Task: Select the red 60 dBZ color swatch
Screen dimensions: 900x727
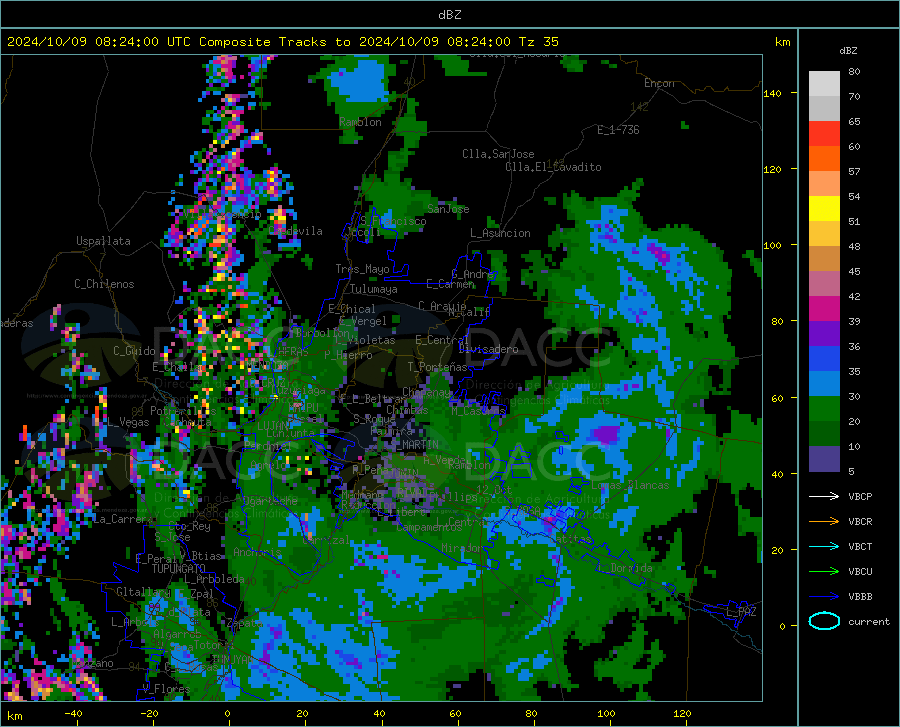Action: coord(824,134)
